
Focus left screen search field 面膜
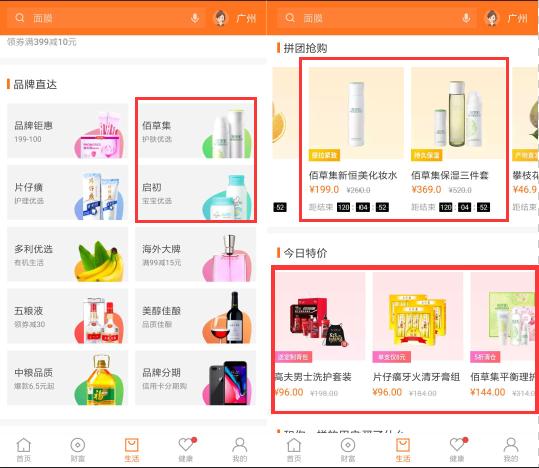click(106, 18)
